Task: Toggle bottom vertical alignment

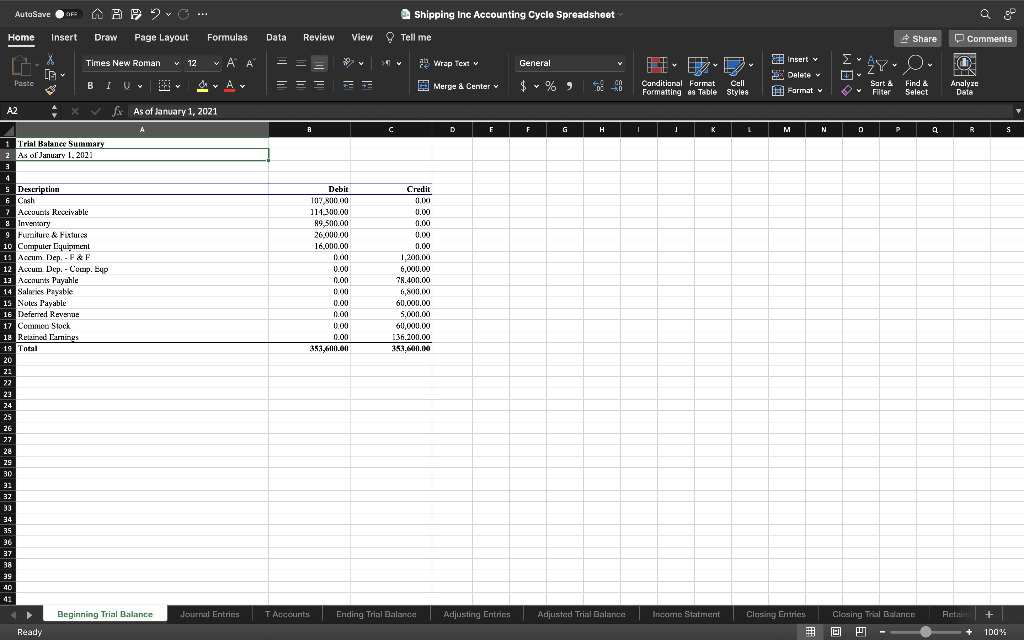Action: pos(319,63)
